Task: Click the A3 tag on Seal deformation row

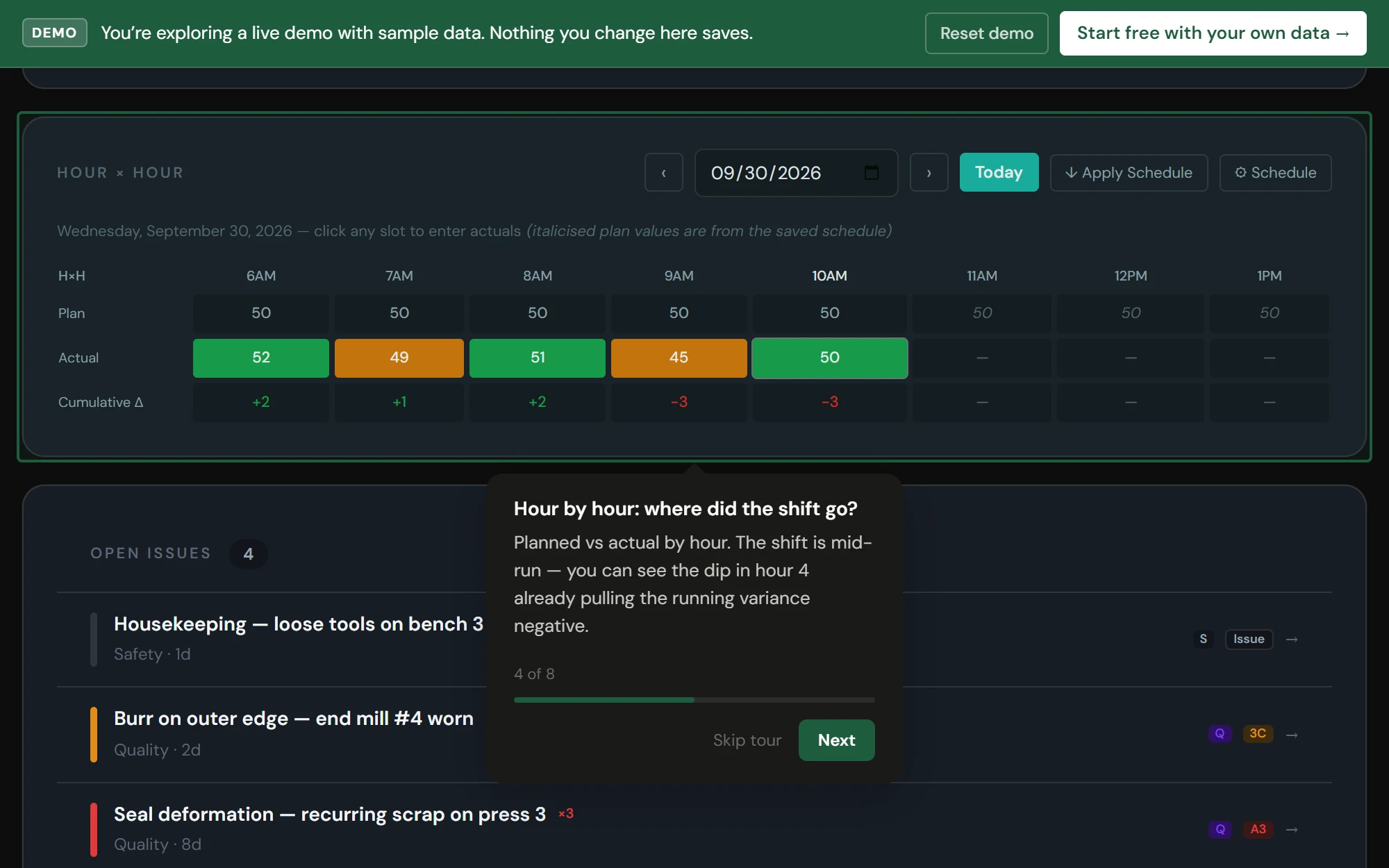Action: [1258, 829]
